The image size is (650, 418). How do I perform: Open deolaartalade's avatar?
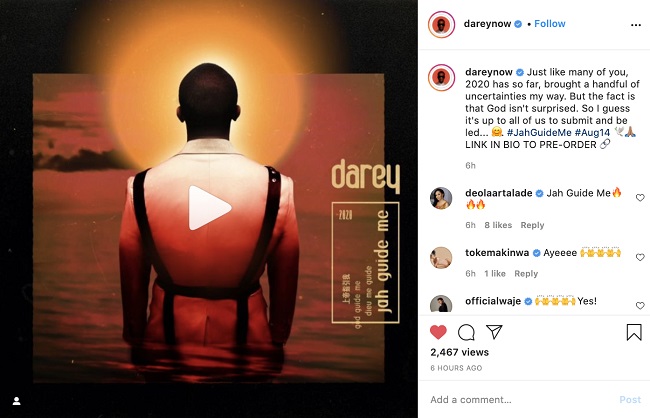click(441, 198)
